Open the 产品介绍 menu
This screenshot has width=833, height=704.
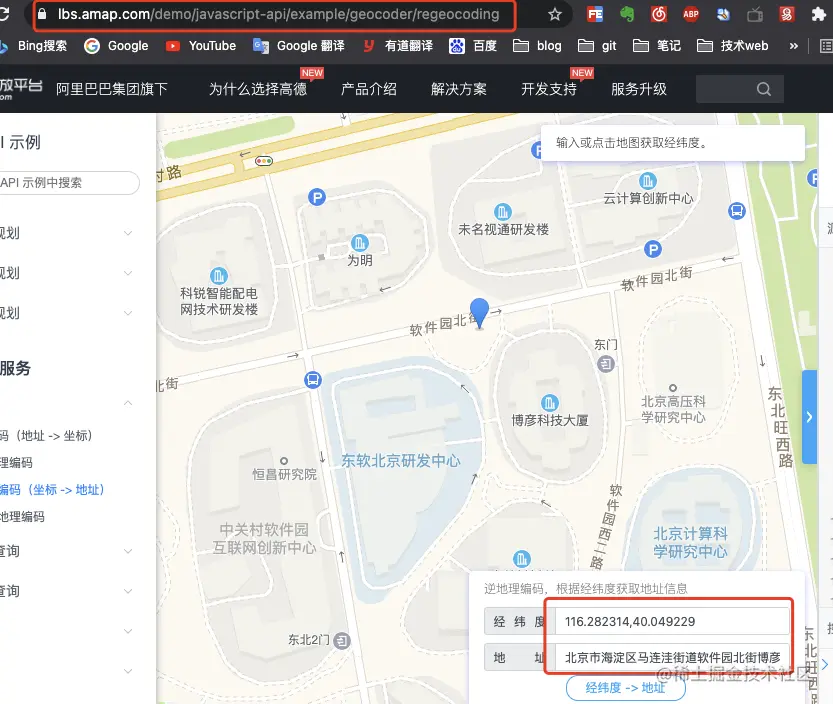click(x=369, y=89)
